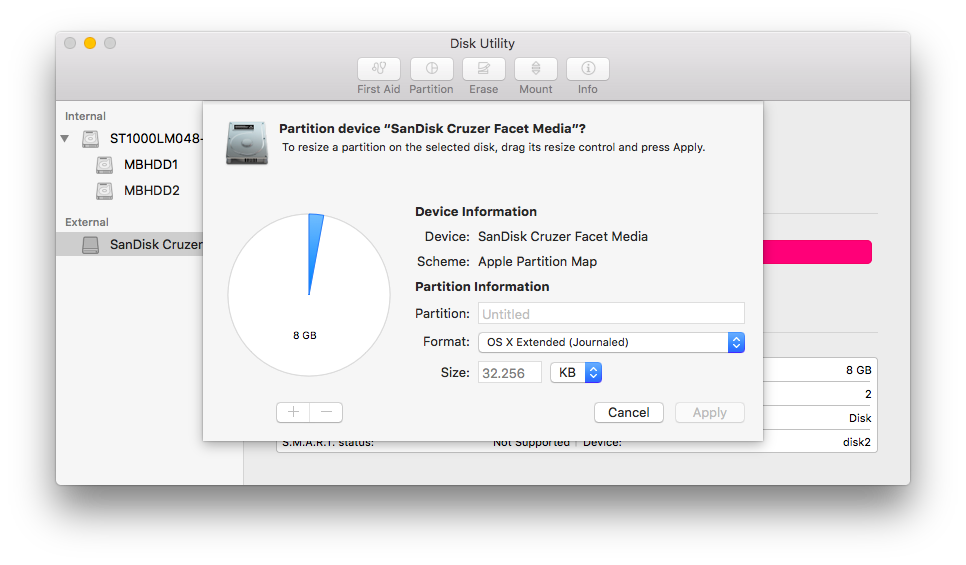Click the Internal section header
The height and width of the screenshot is (565, 966).
[x=85, y=116]
